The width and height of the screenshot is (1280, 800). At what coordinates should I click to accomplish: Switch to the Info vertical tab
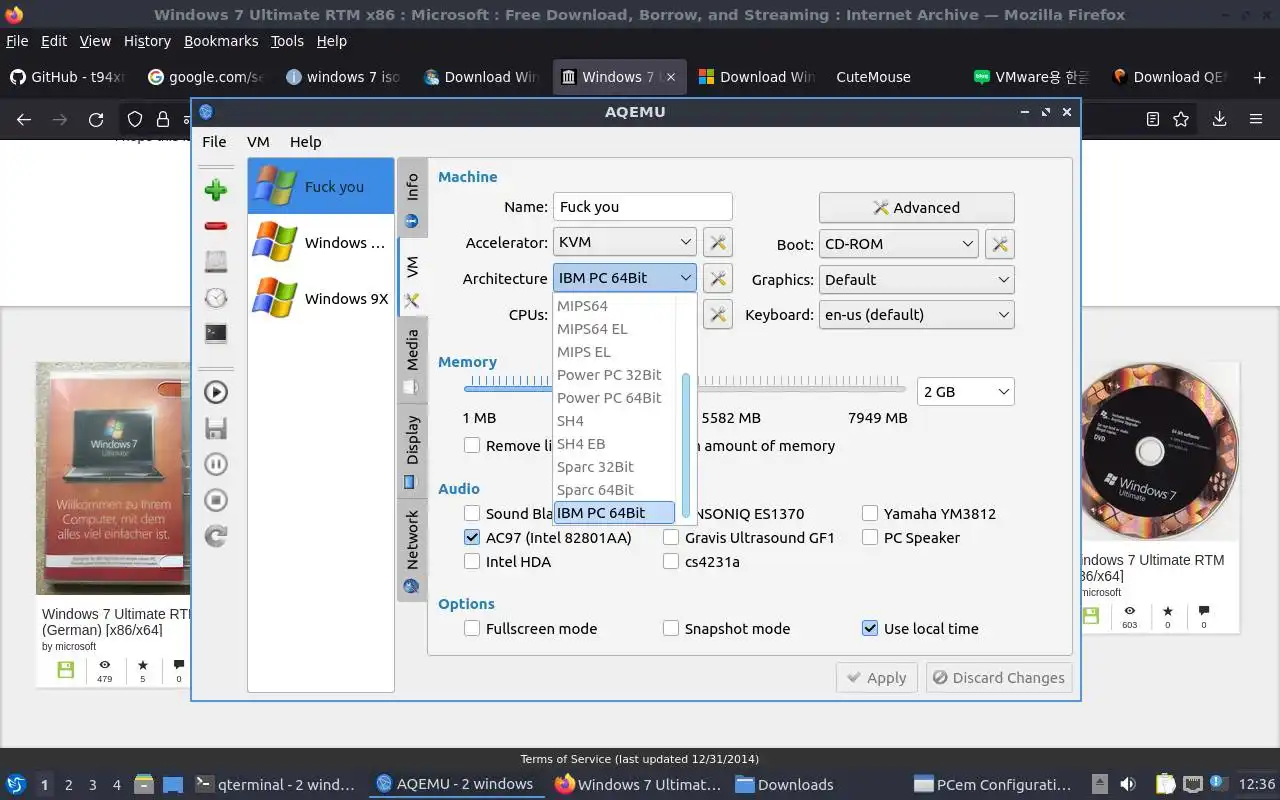tap(412, 197)
